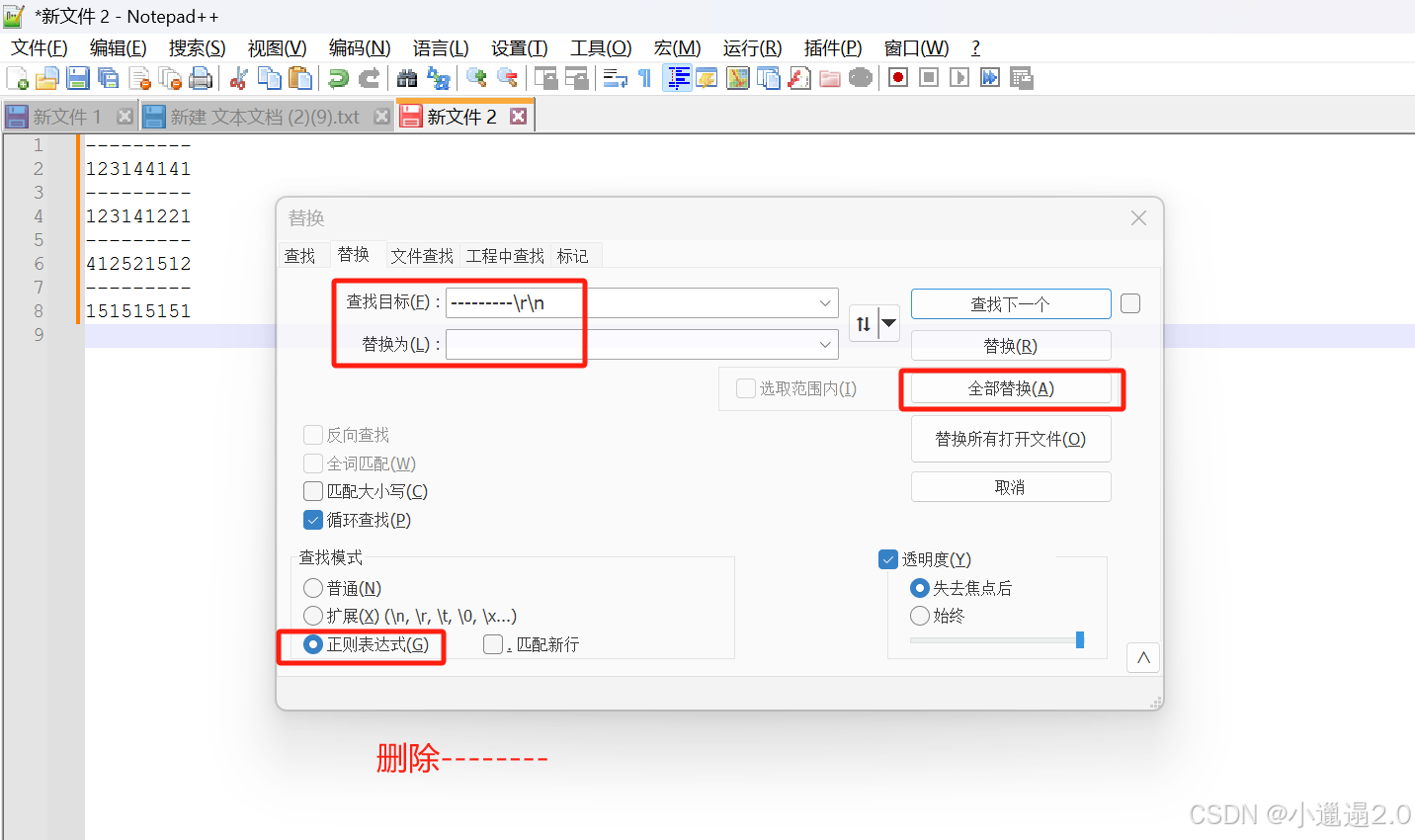Click 替换所有打开文件(O) button

[x=1011, y=439]
